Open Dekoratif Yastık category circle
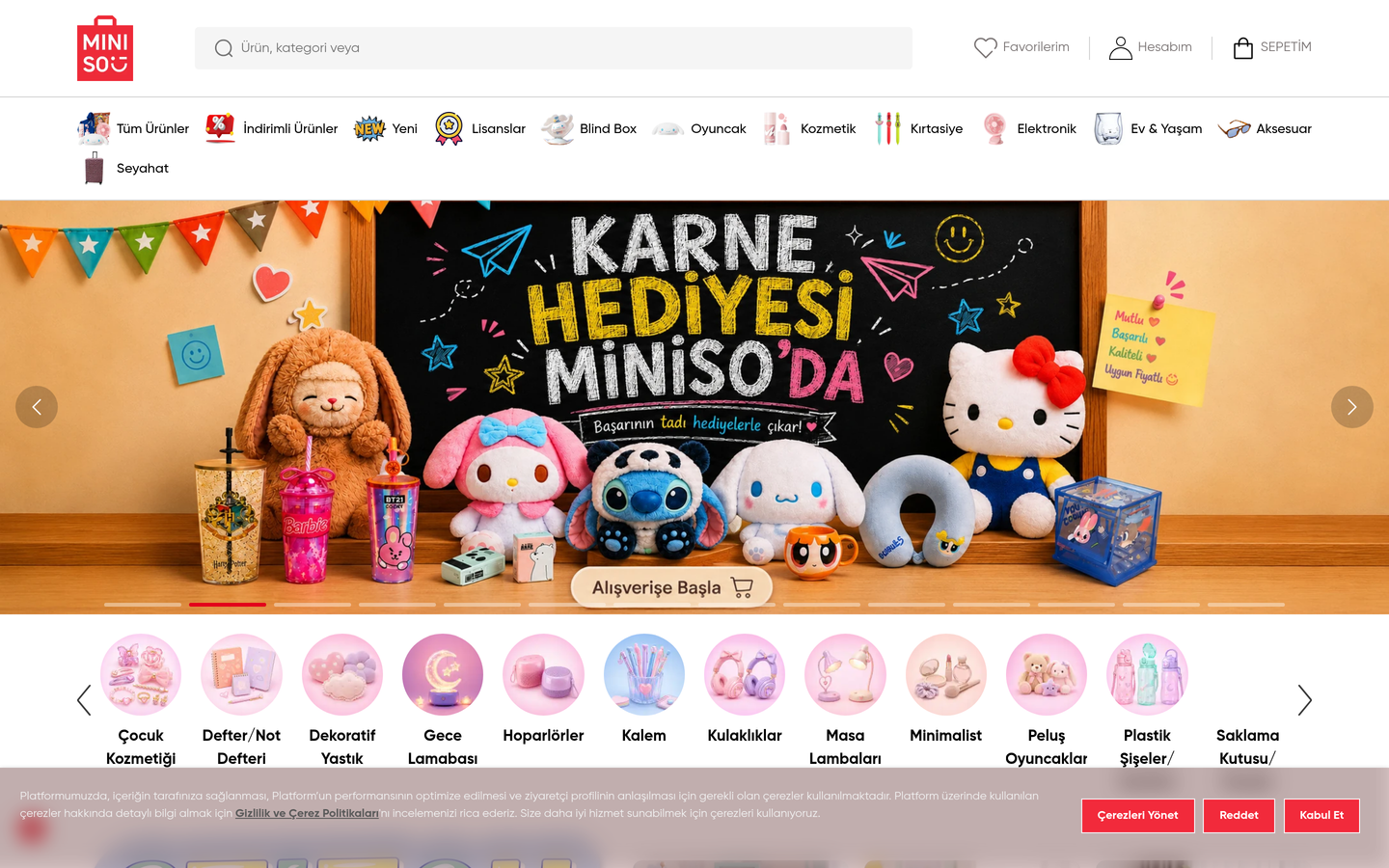Image resolution: width=1389 pixels, height=868 pixels. [x=342, y=674]
